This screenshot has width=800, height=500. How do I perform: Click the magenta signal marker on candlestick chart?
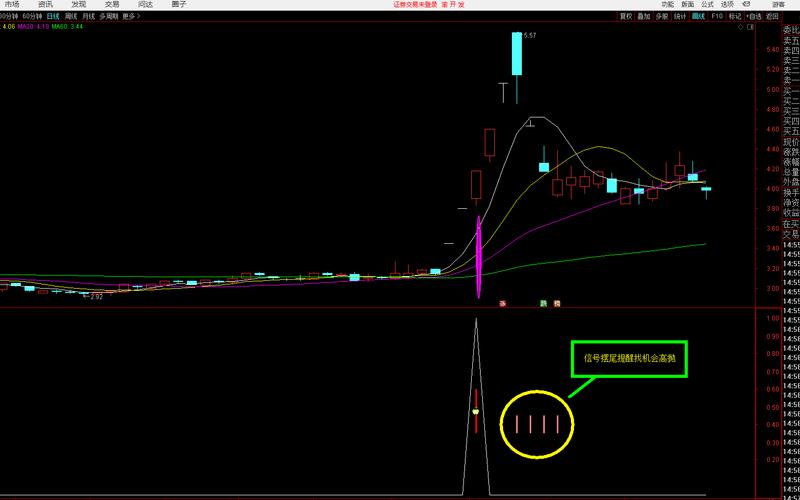pyautogui.click(x=479, y=256)
